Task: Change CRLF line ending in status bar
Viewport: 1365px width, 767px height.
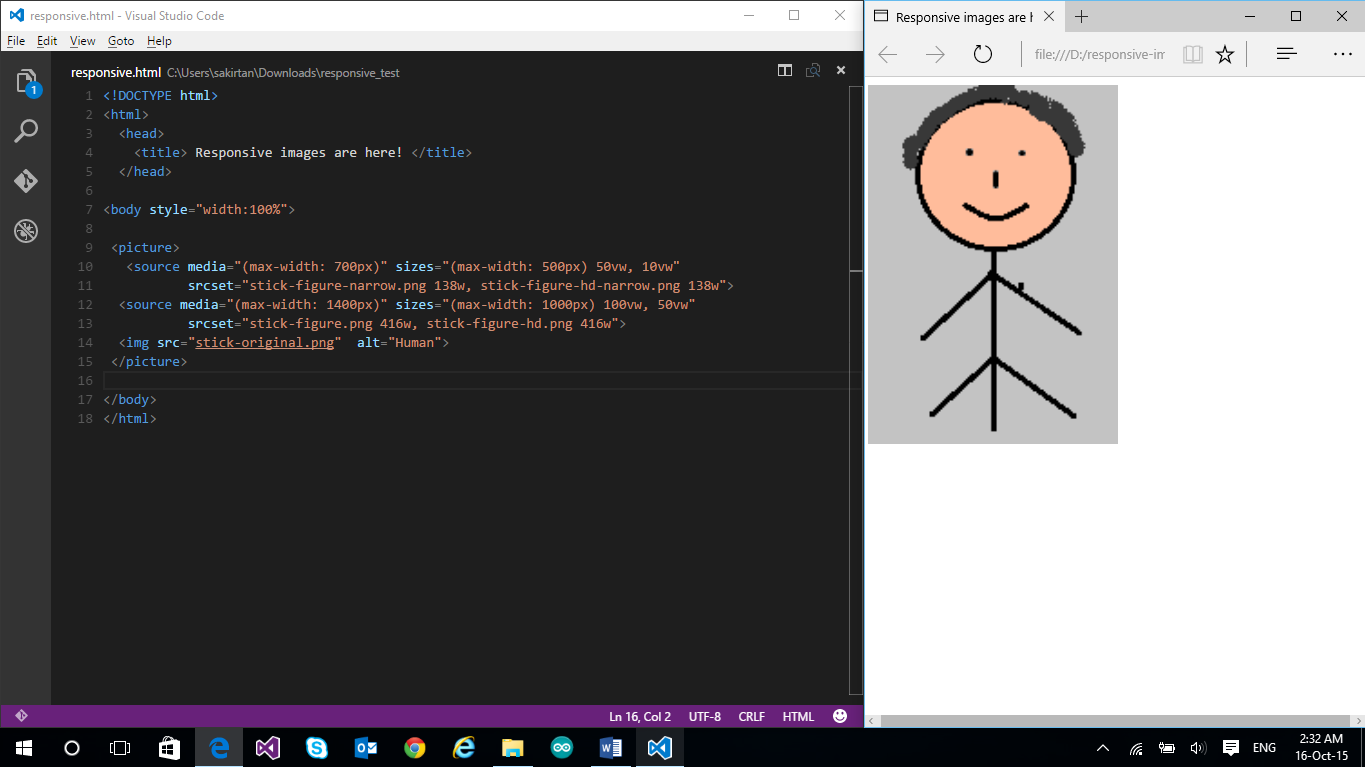Action: point(751,716)
